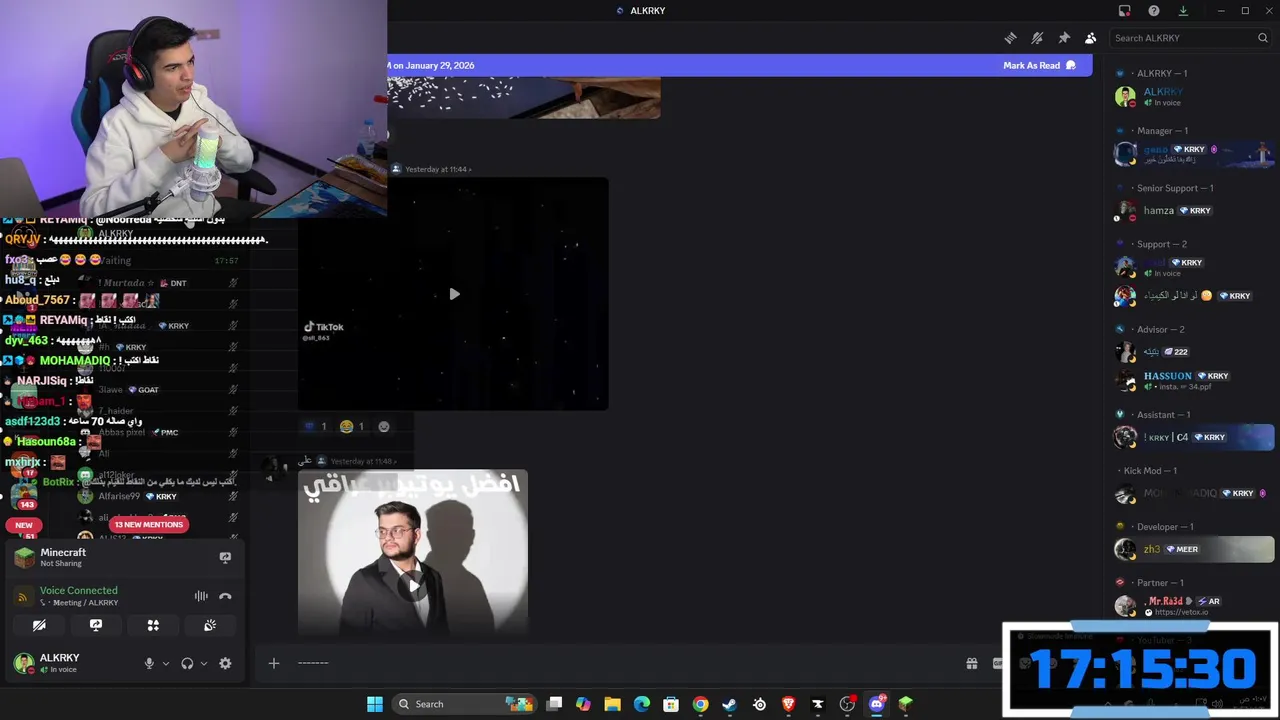Viewport: 1280px width, 720px height.
Task: Open Steam from taskbar
Action: coord(729,704)
